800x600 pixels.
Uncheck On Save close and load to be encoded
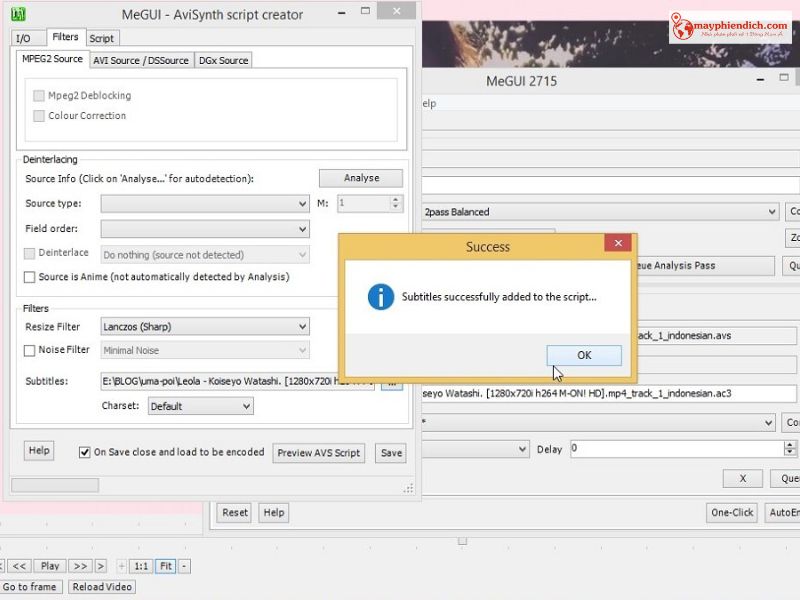(x=85, y=452)
